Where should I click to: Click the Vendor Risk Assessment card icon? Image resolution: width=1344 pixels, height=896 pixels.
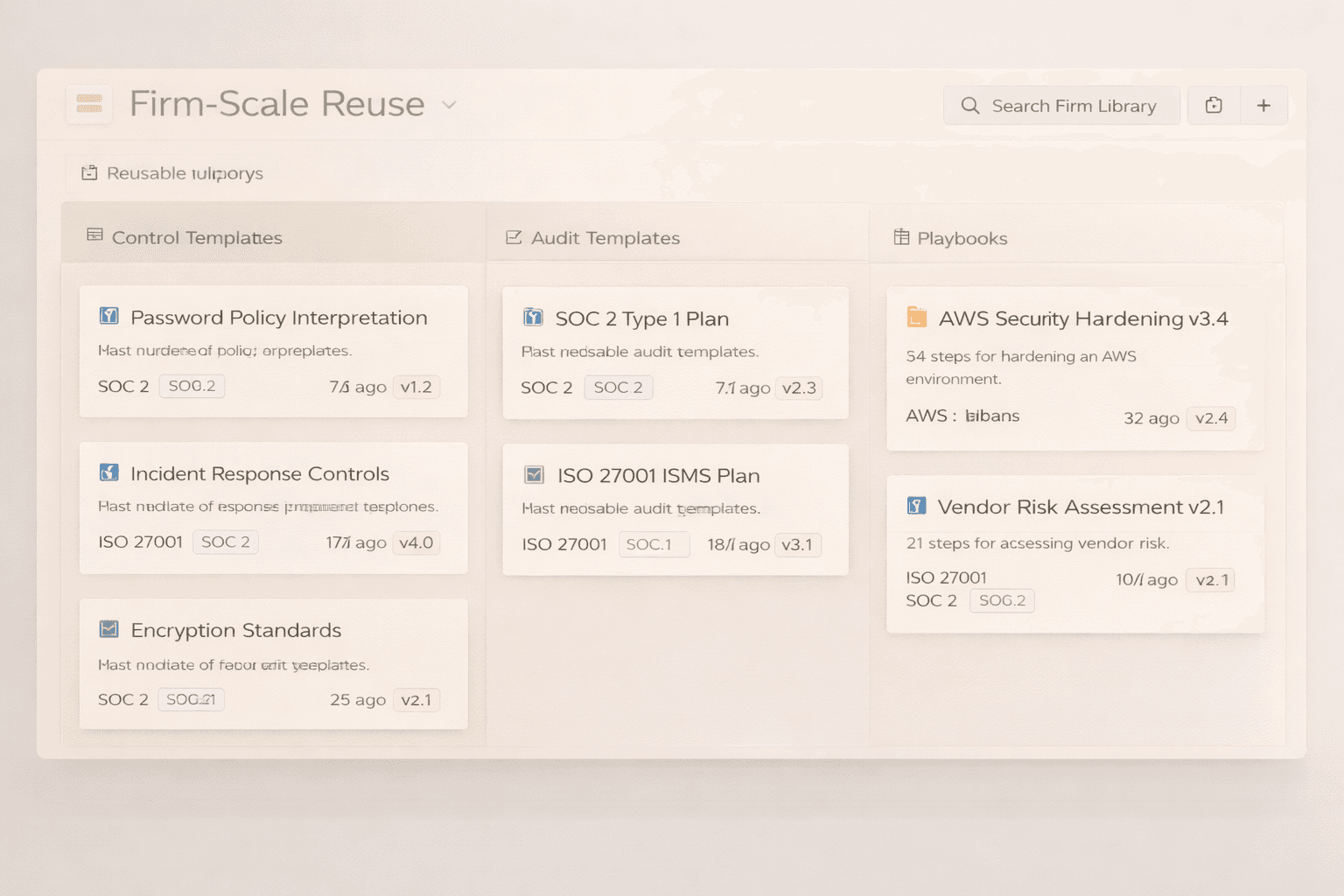point(916,506)
